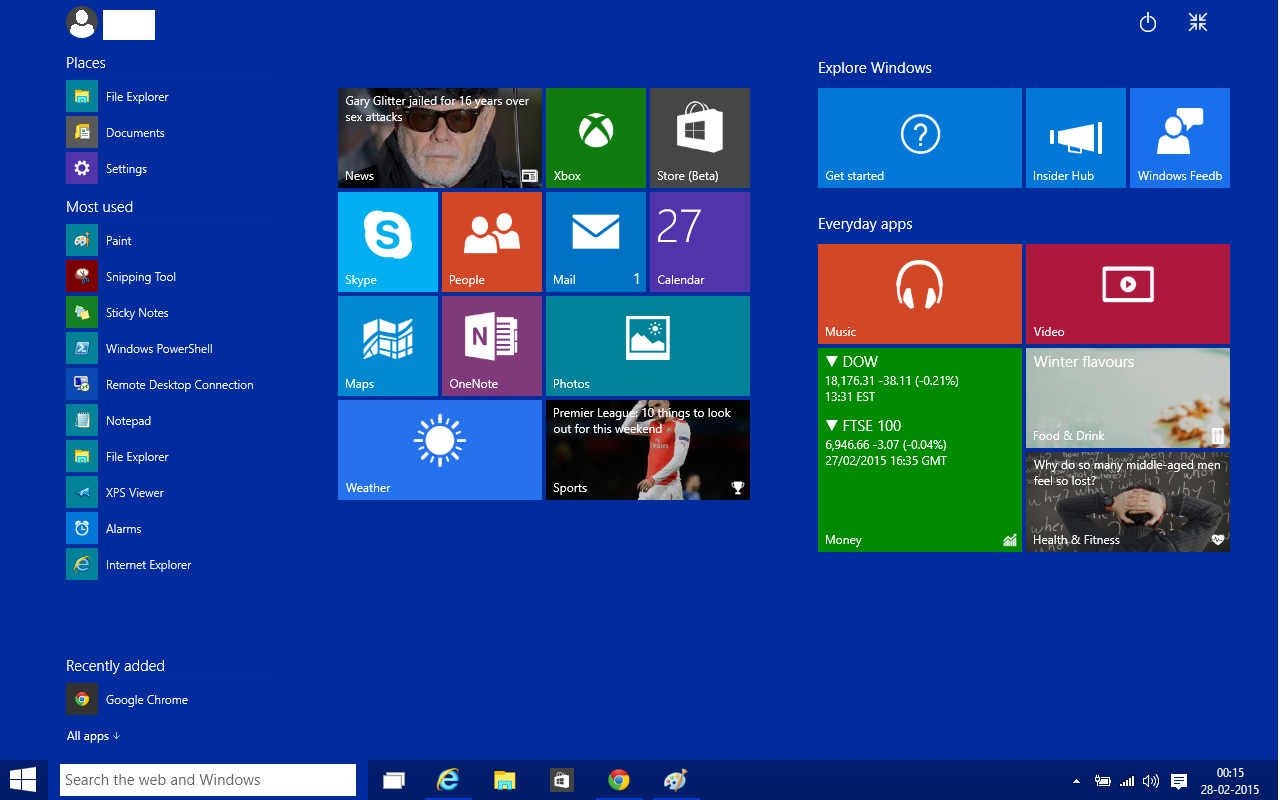Viewport: 1280px width, 800px height.
Task: Click the power button icon
Action: click(x=1148, y=22)
